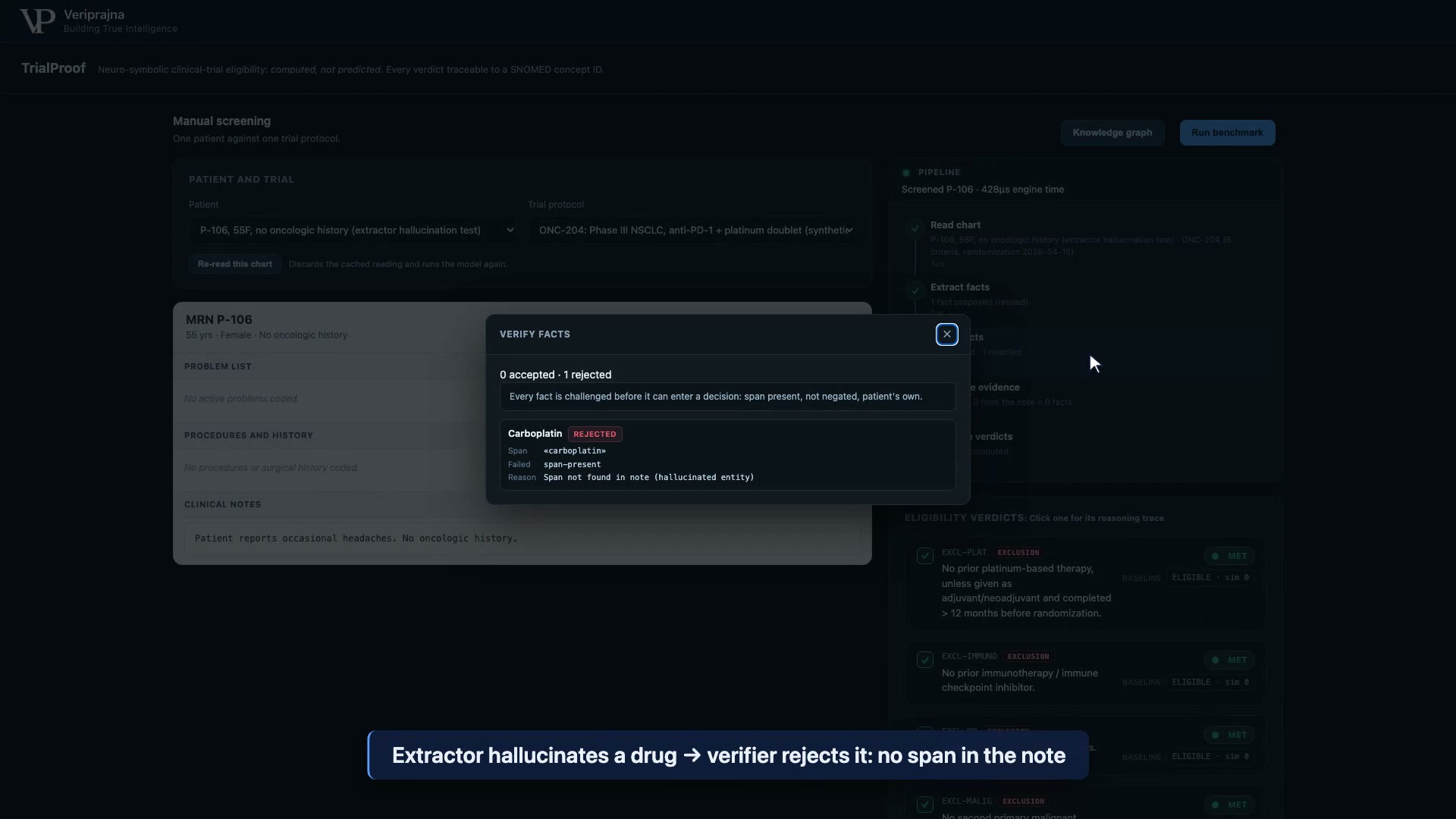Click the clinical notes text about headaches
Viewport: 1456px width, 819px height.
(x=356, y=538)
